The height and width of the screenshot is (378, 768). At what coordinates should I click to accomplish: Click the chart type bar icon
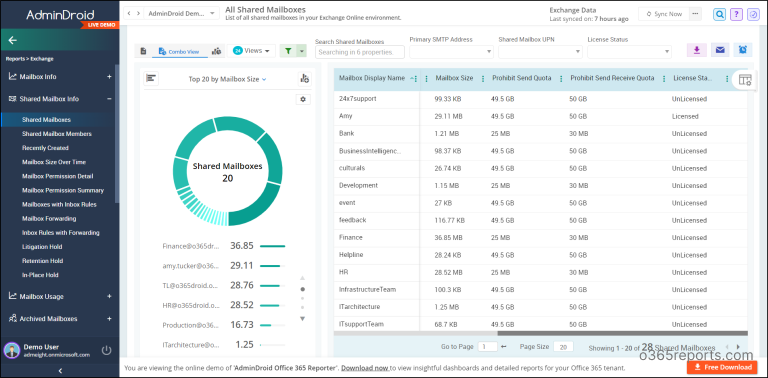click(x=151, y=79)
